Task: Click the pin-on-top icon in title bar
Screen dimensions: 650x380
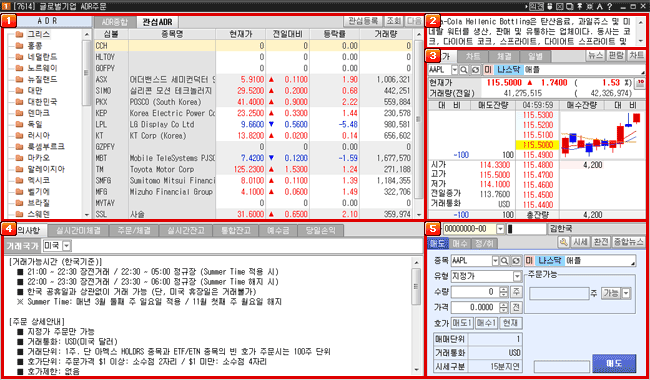Action: pos(580,7)
